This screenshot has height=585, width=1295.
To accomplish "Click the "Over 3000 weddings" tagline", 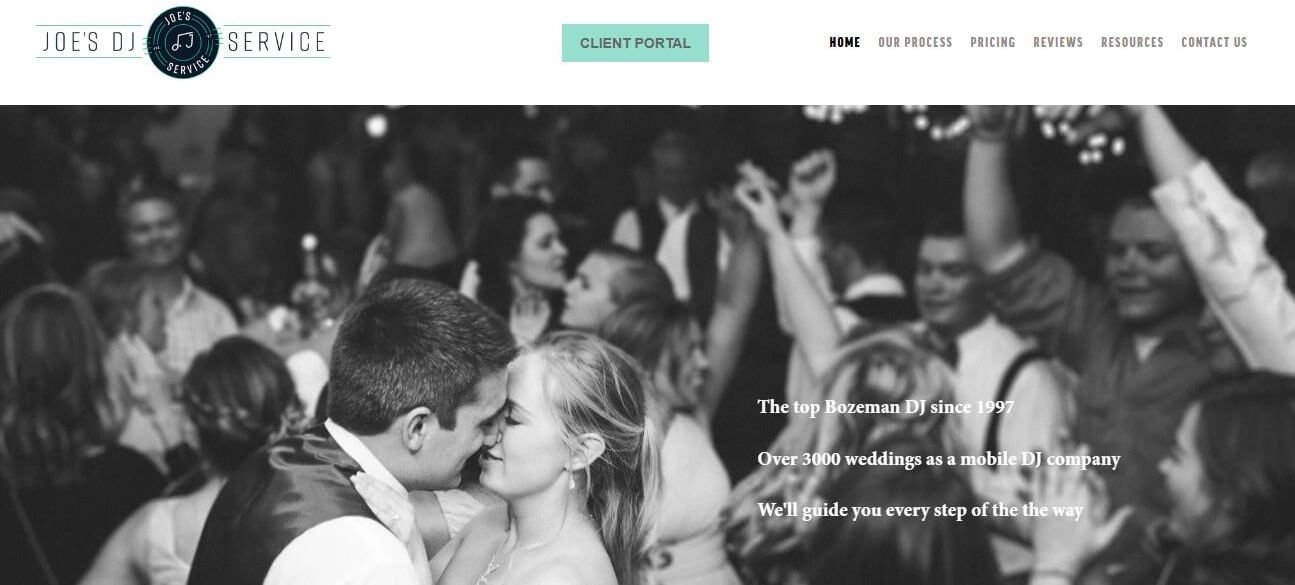I will pyautogui.click(x=939, y=459).
